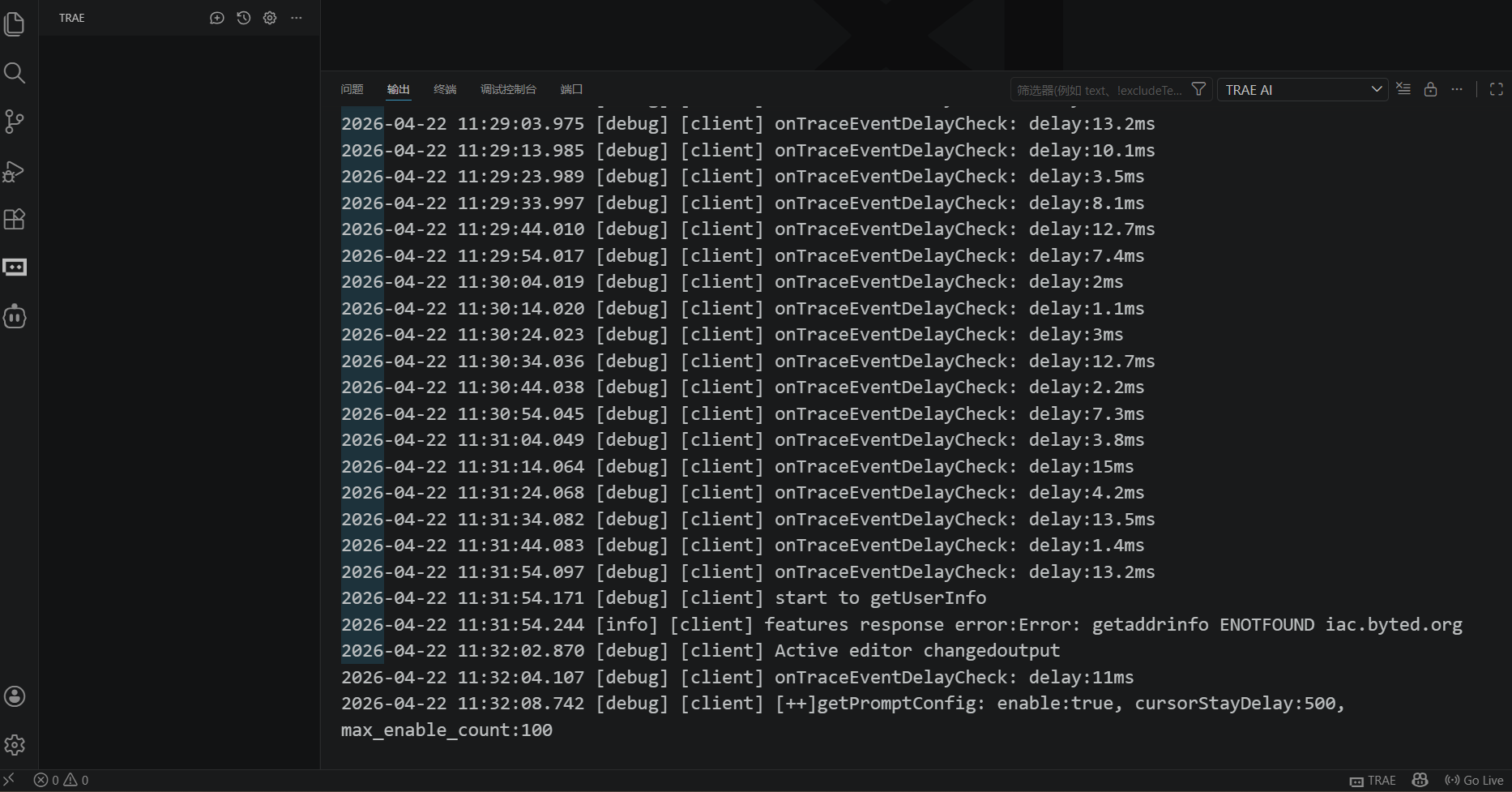1512x792 pixels.
Task: Click the 'max_enable_count:100' text
Action: 446,730
